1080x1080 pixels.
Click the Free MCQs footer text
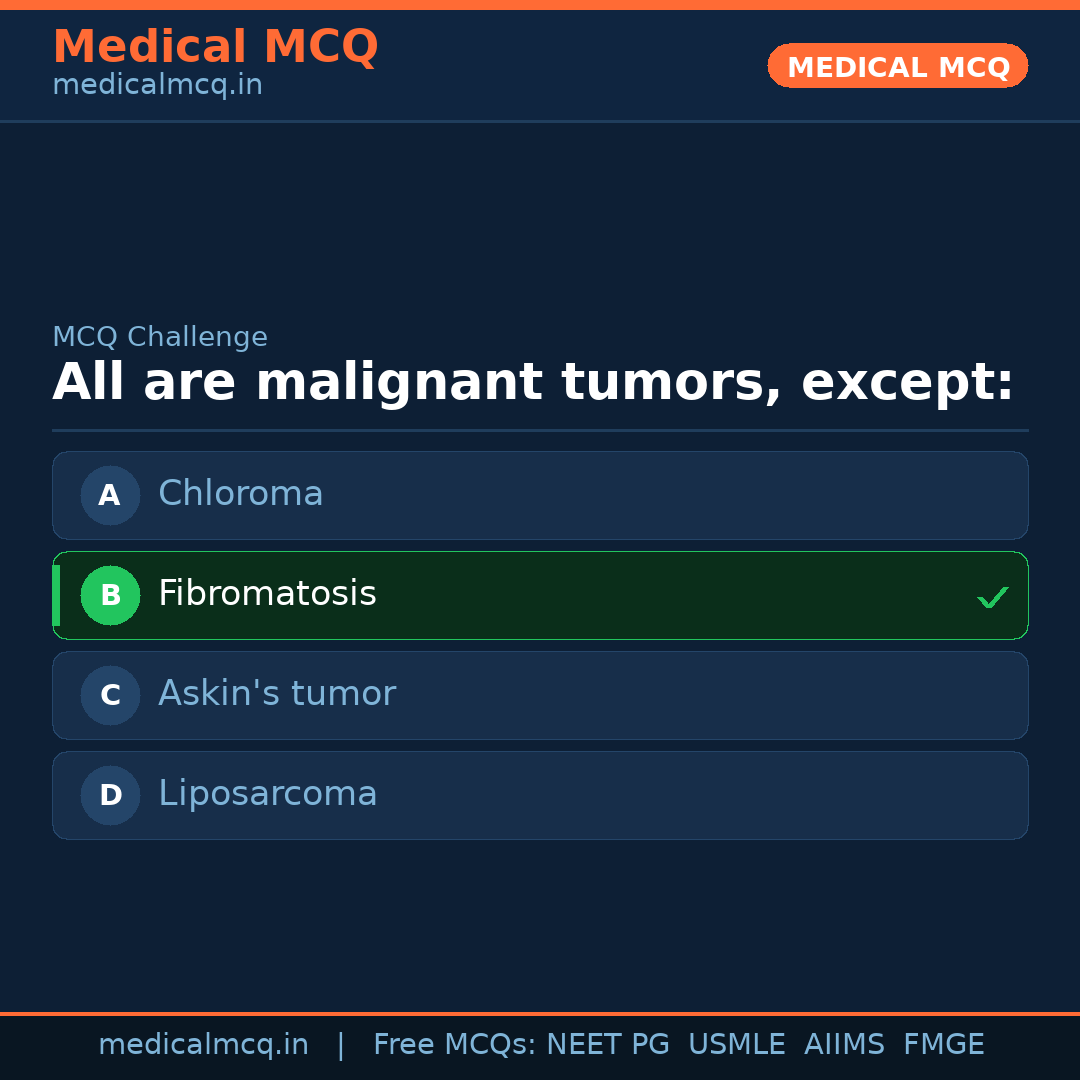coord(454,1045)
